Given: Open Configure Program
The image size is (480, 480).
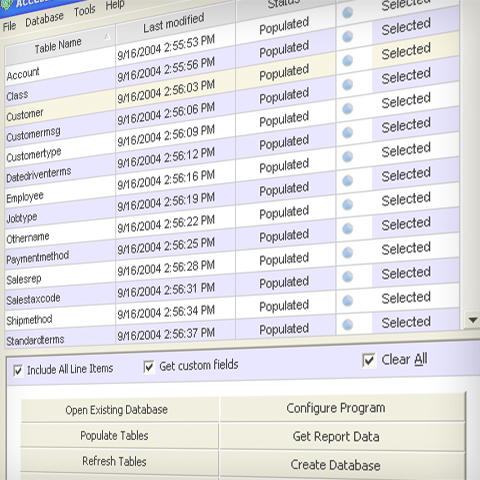Looking at the screenshot, I should pos(342,408).
